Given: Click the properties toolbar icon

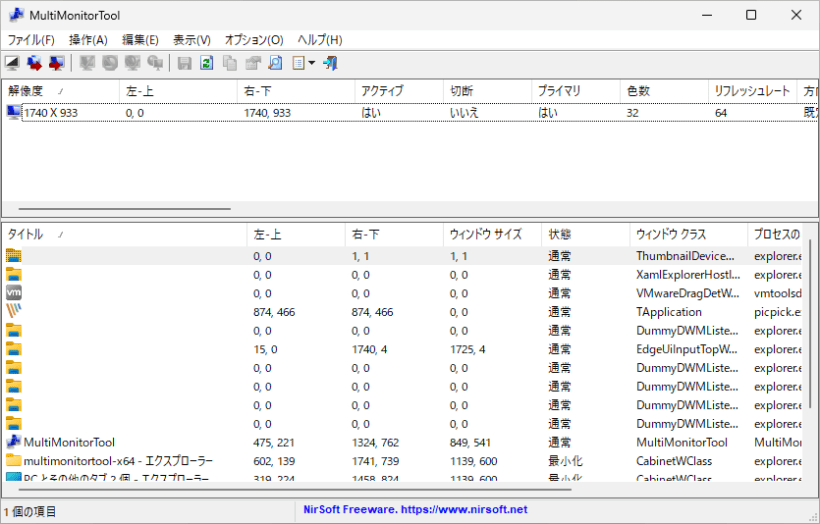Looking at the screenshot, I should click(x=253, y=63).
